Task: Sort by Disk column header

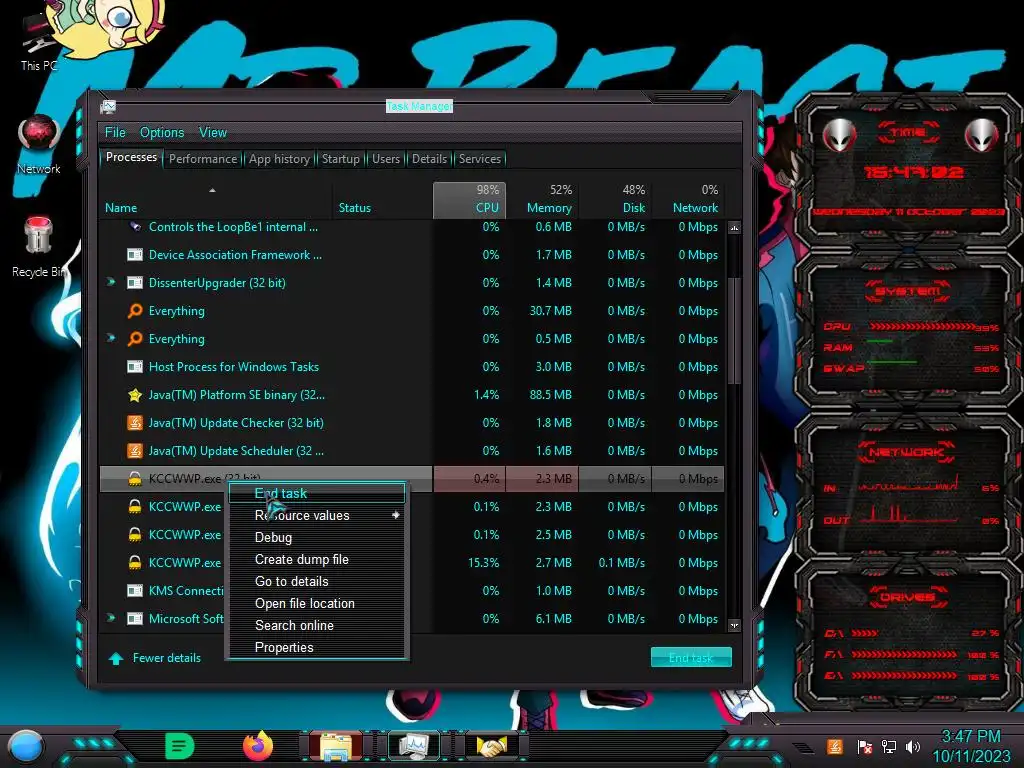Action: point(615,200)
